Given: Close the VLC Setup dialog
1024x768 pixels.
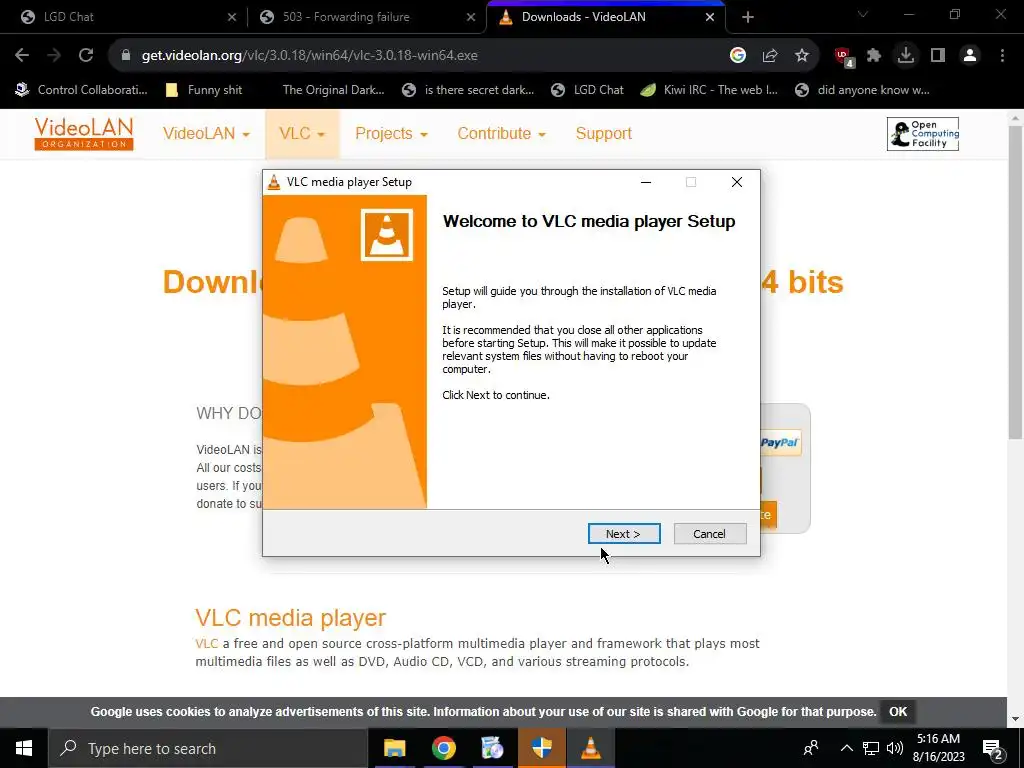Looking at the screenshot, I should click(x=737, y=182).
